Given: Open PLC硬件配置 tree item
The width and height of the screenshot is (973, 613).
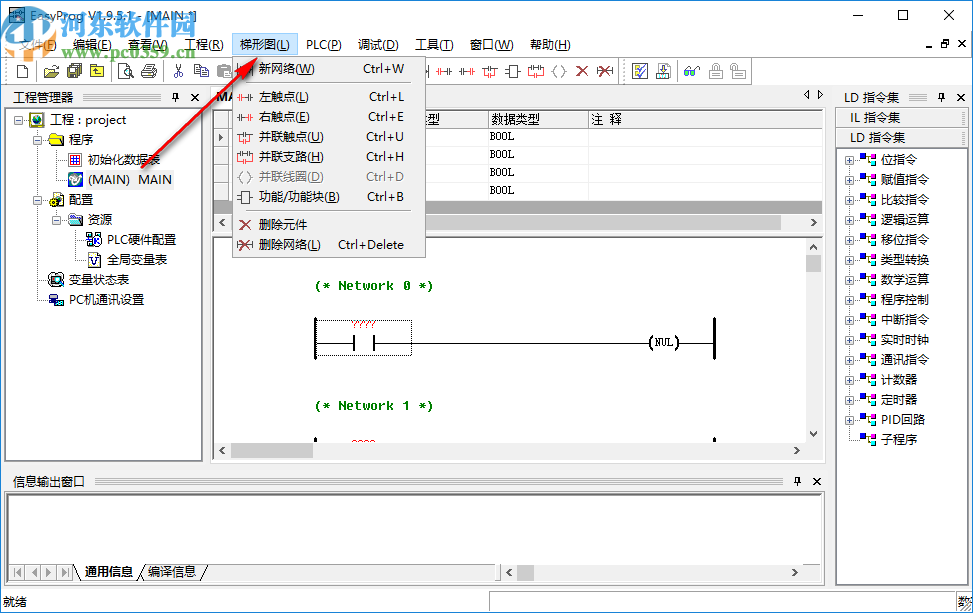Looking at the screenshot, I should point(141,239).
